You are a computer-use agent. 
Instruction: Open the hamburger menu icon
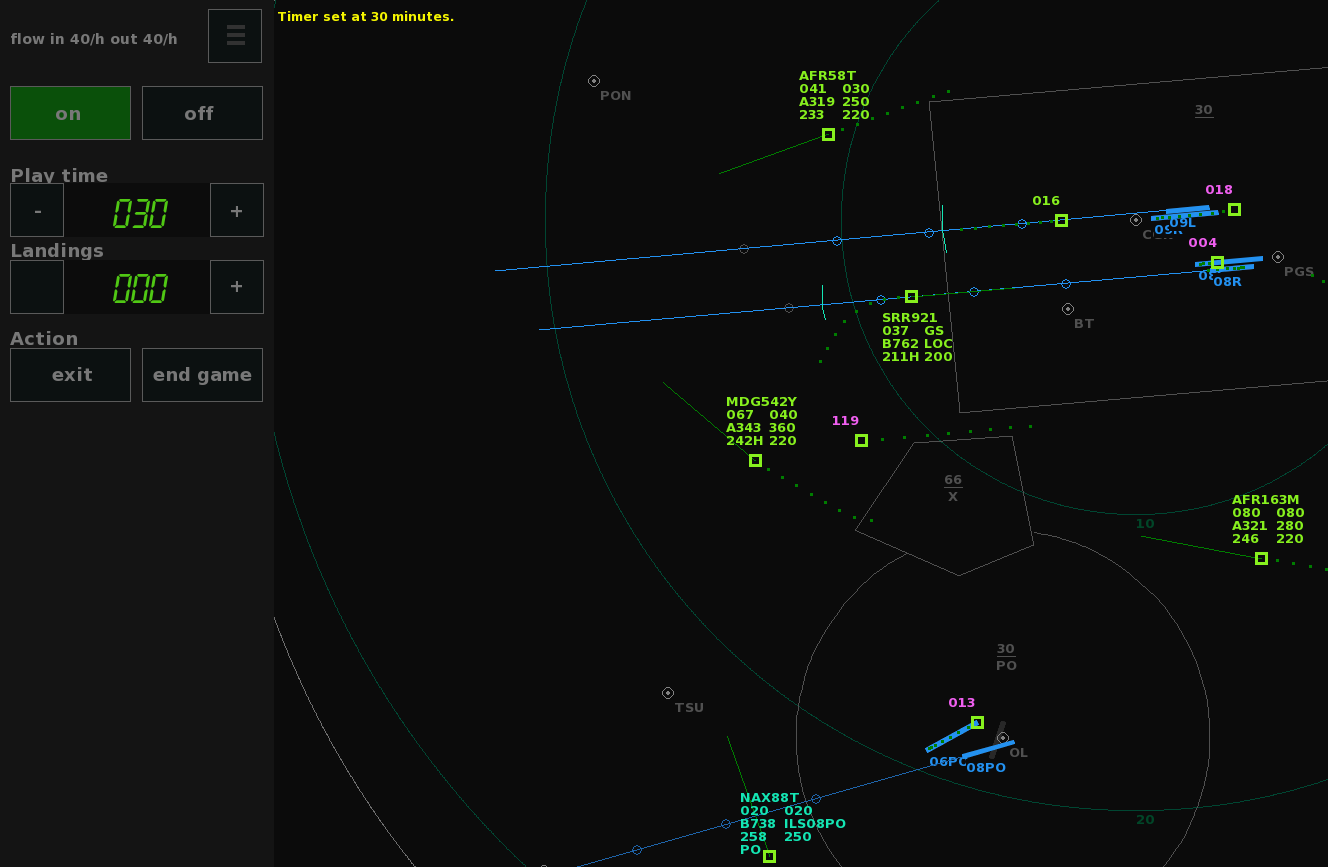[x=235, y=36]
